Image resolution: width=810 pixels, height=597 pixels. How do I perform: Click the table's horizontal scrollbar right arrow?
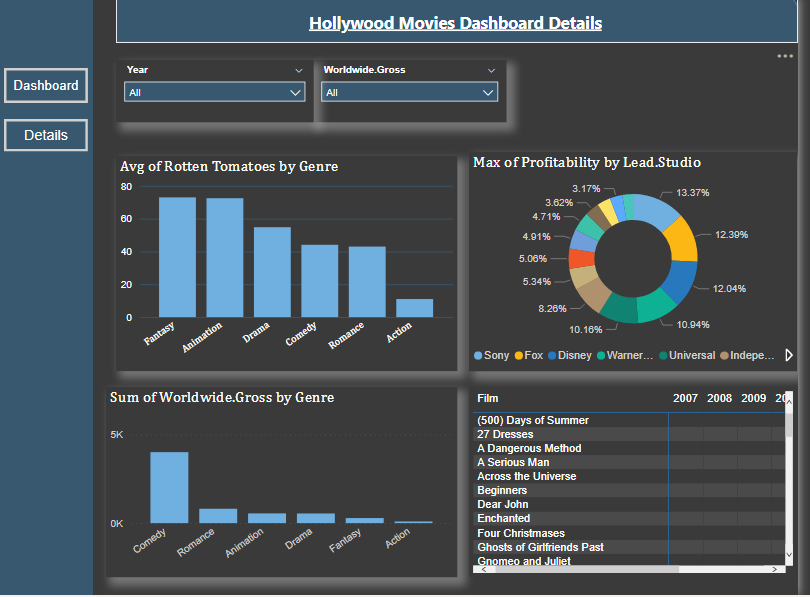tap(776, 570)
